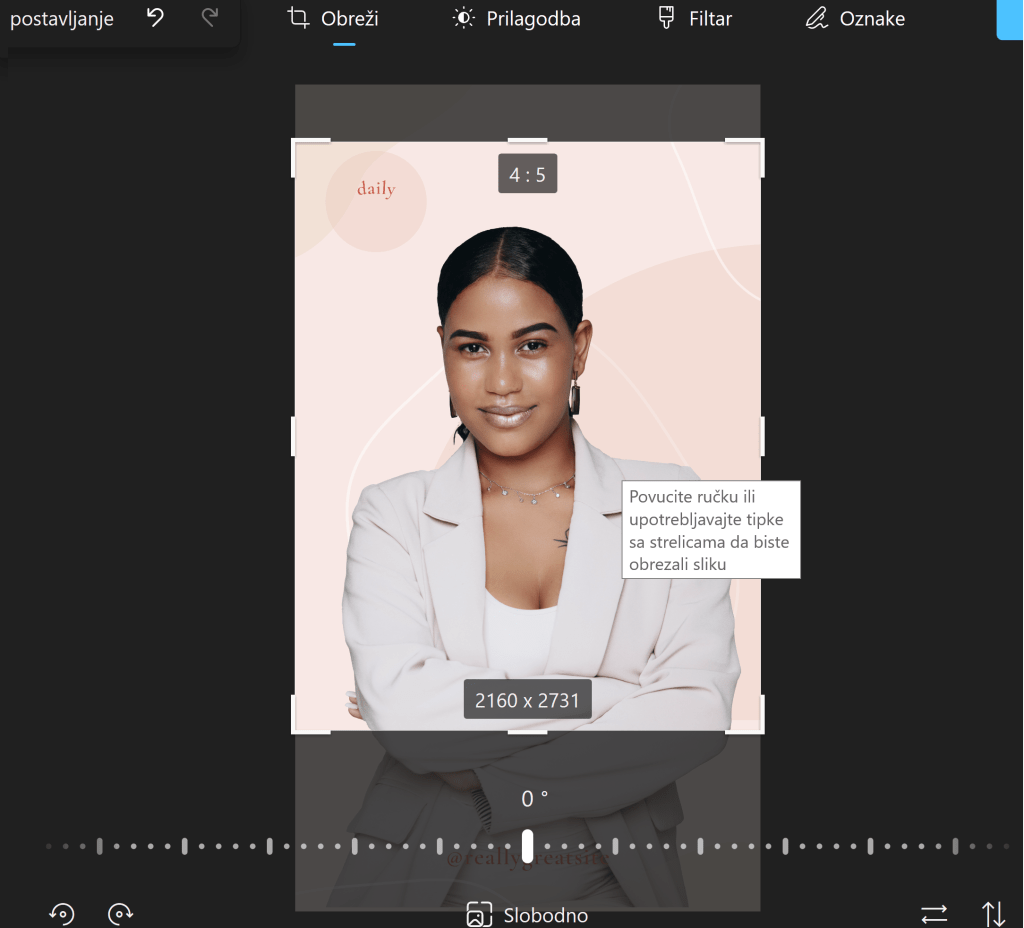
Task: Open the Prilagodba adjustment tab
Action: [x=516, y=19]
